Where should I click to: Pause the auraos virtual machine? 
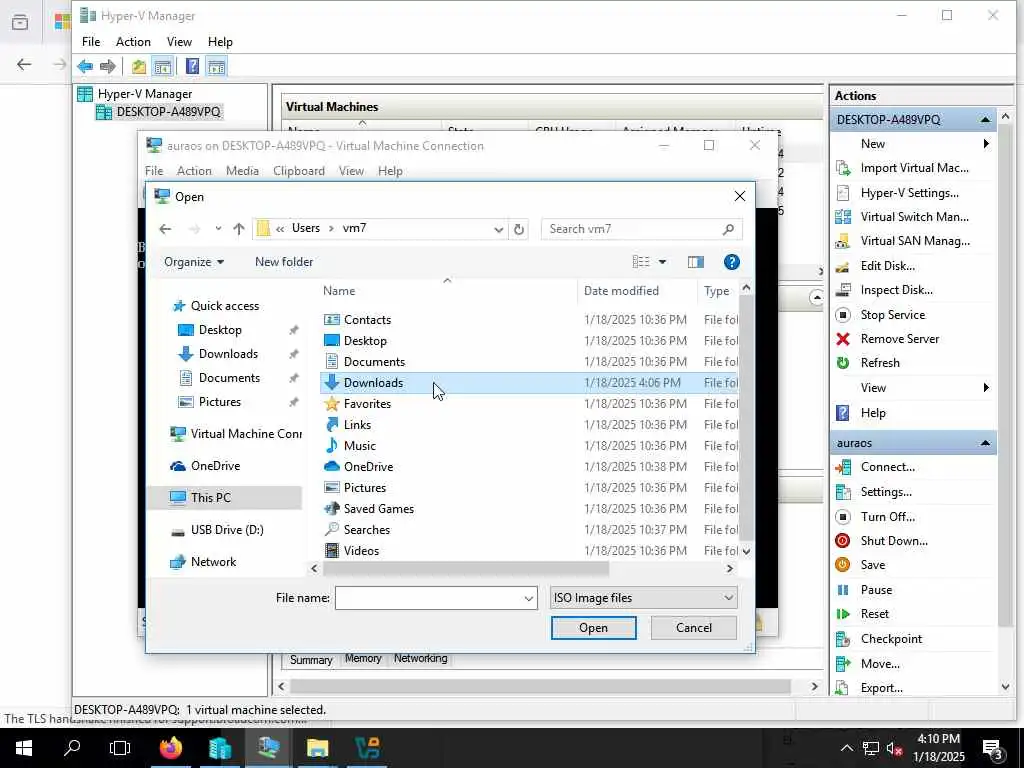point(876,590)
